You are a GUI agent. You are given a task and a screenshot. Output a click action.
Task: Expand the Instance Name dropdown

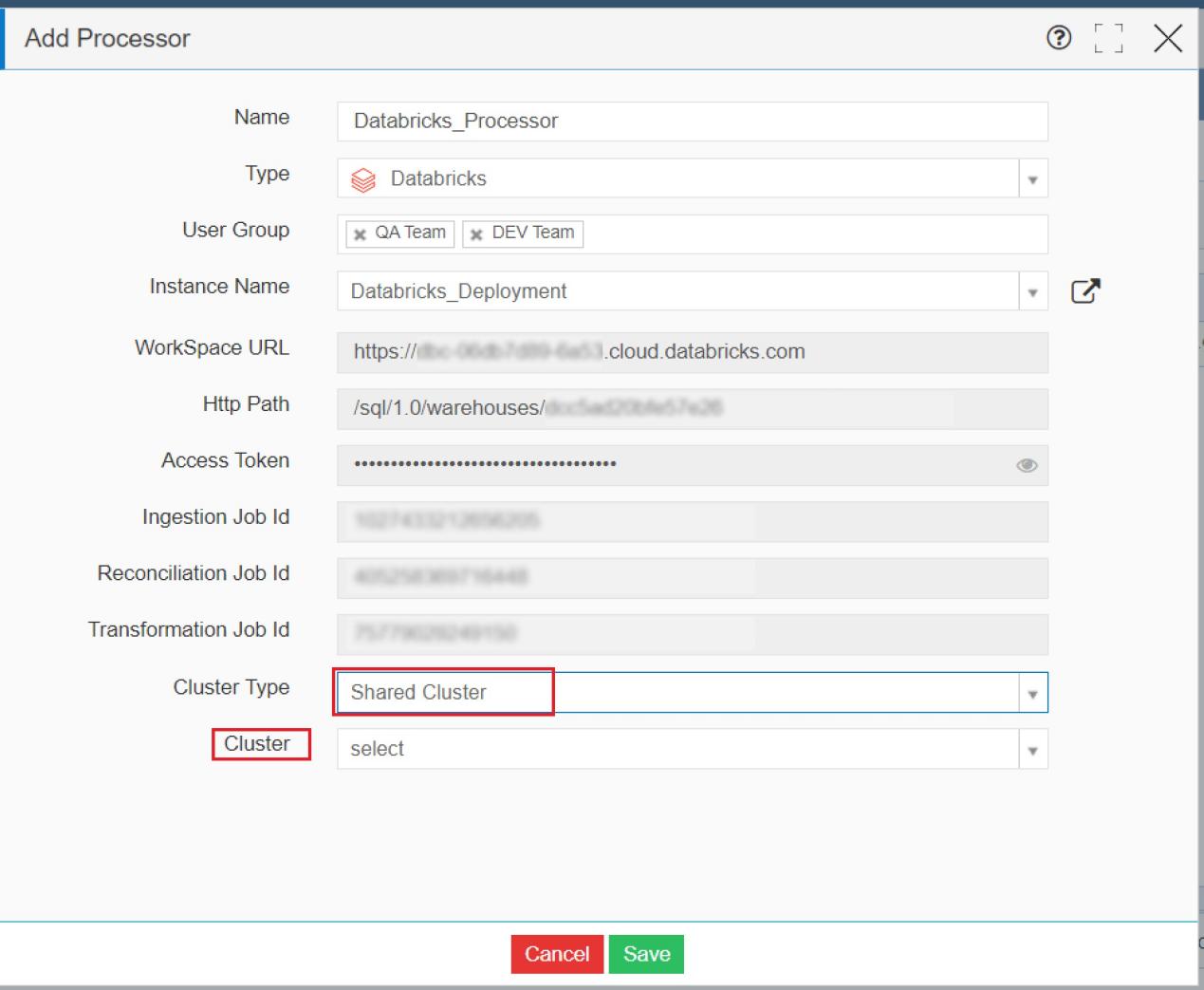click(1033, 290)
